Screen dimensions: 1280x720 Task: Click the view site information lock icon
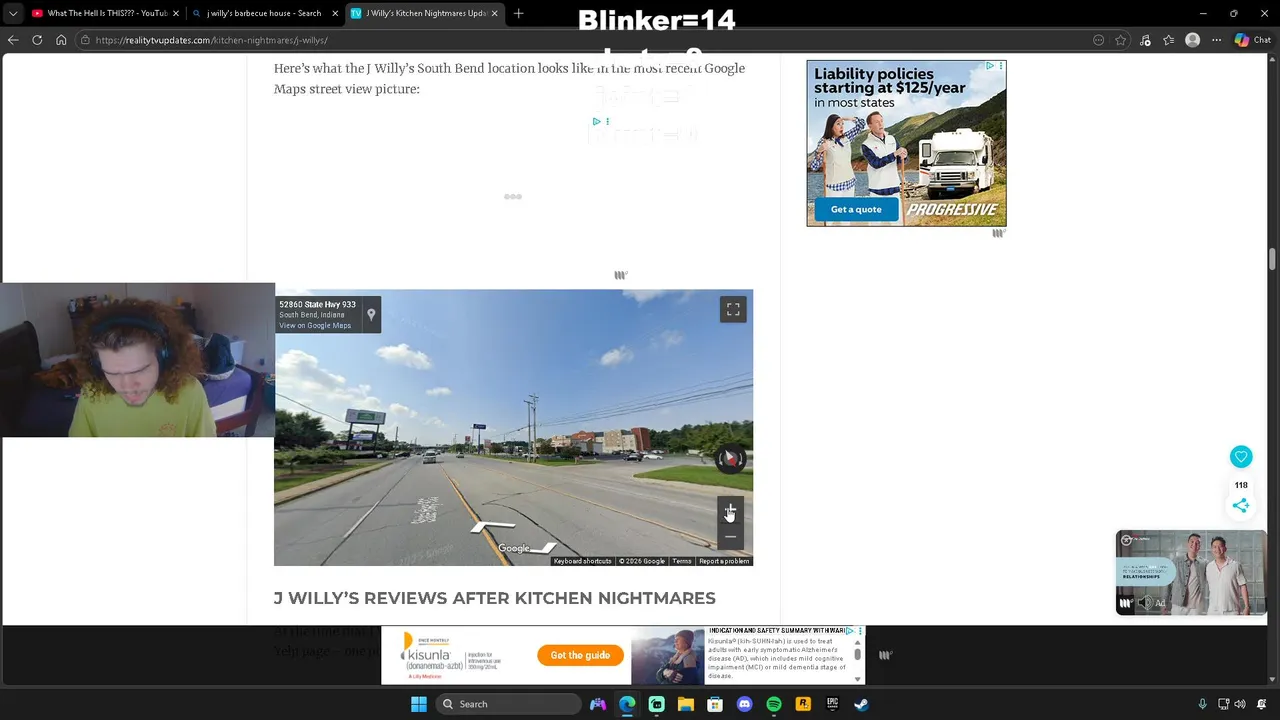tap(86, 40)
